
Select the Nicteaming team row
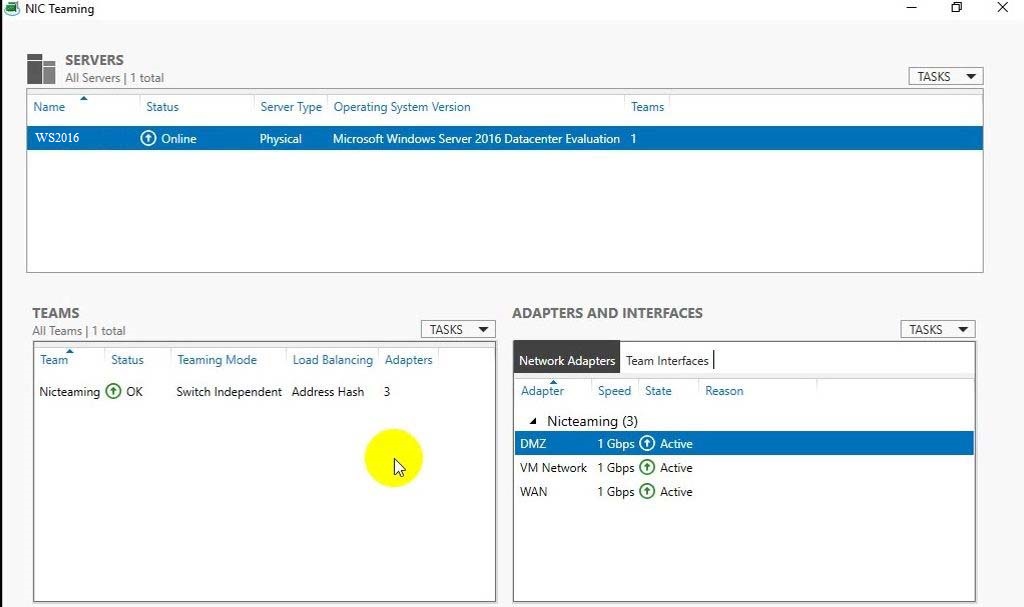pyautogui.click(x=264, y=391)
